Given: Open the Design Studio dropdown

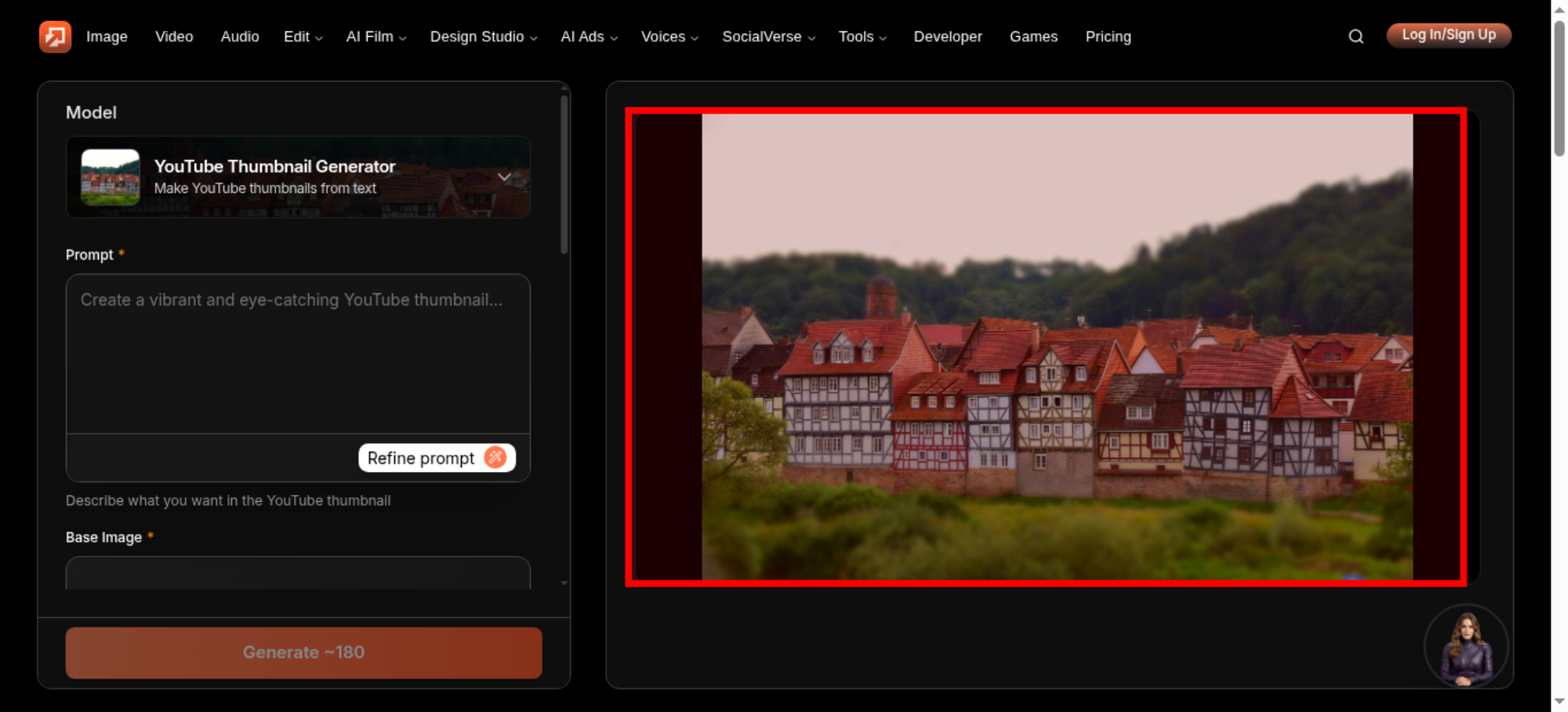Looking at the screenshot, I should pos(483,37).
